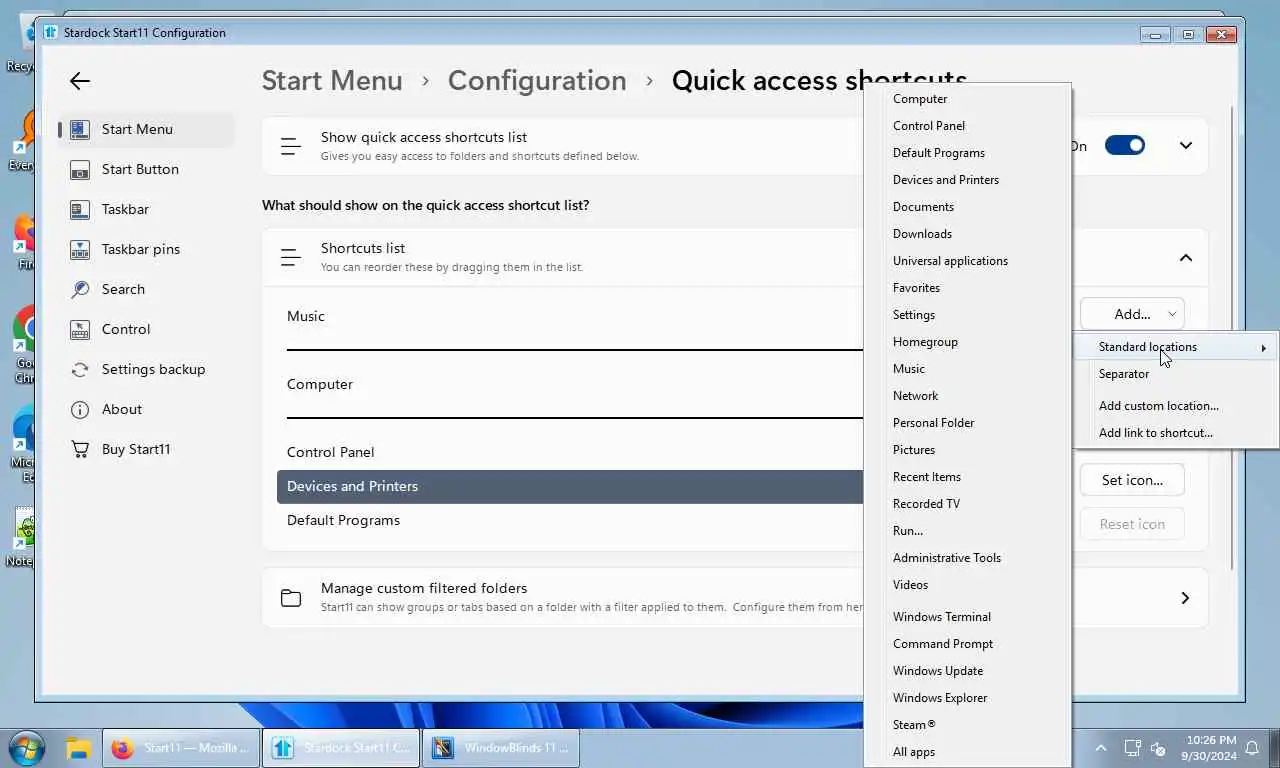Go to Start Menu breadcrumb
The width and height of the screenshot is (1280, 768).
(x=332, y=81)
